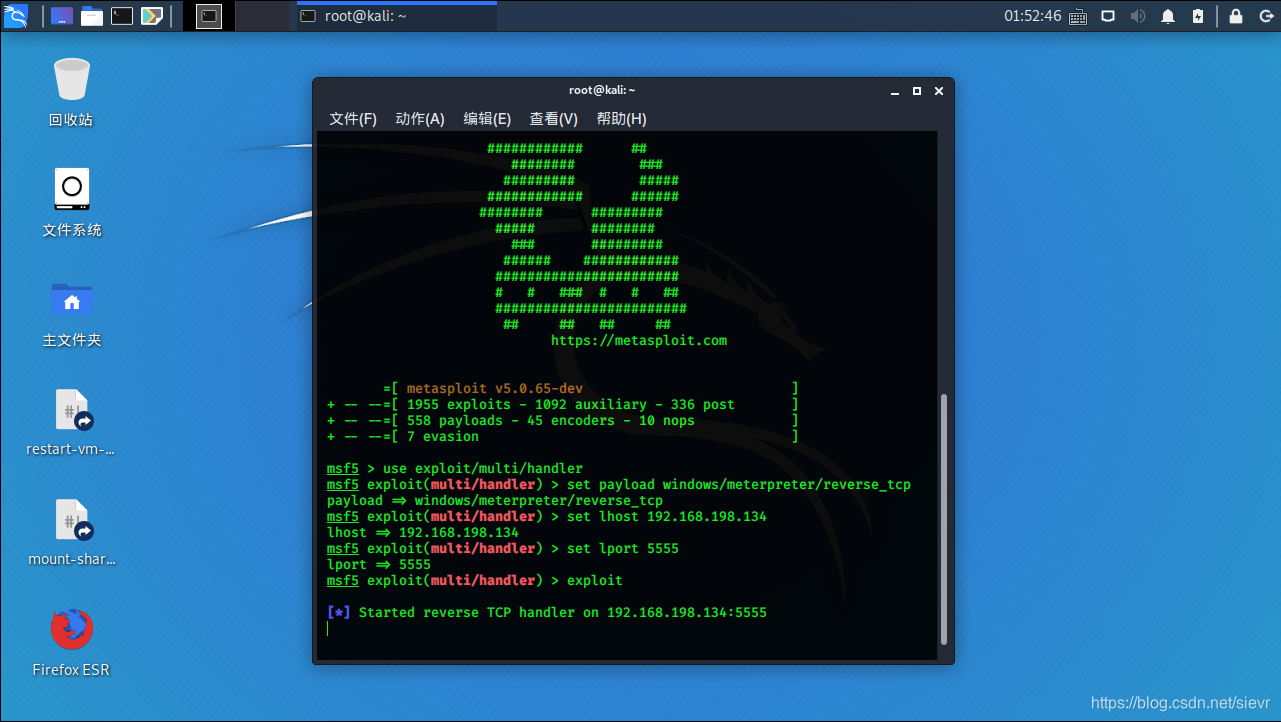The height and width of the screenshot is (722, 1281).
Task: Click the terminal vertical scrollbar thumb
Action: point(942,518)
